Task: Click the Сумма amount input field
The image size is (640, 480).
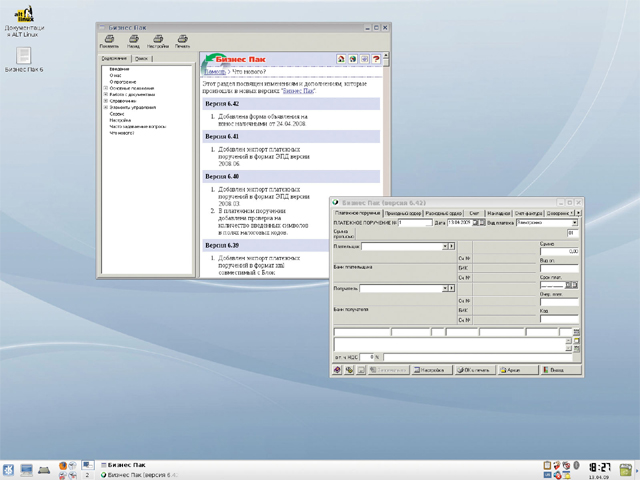Action: (559, 251)
